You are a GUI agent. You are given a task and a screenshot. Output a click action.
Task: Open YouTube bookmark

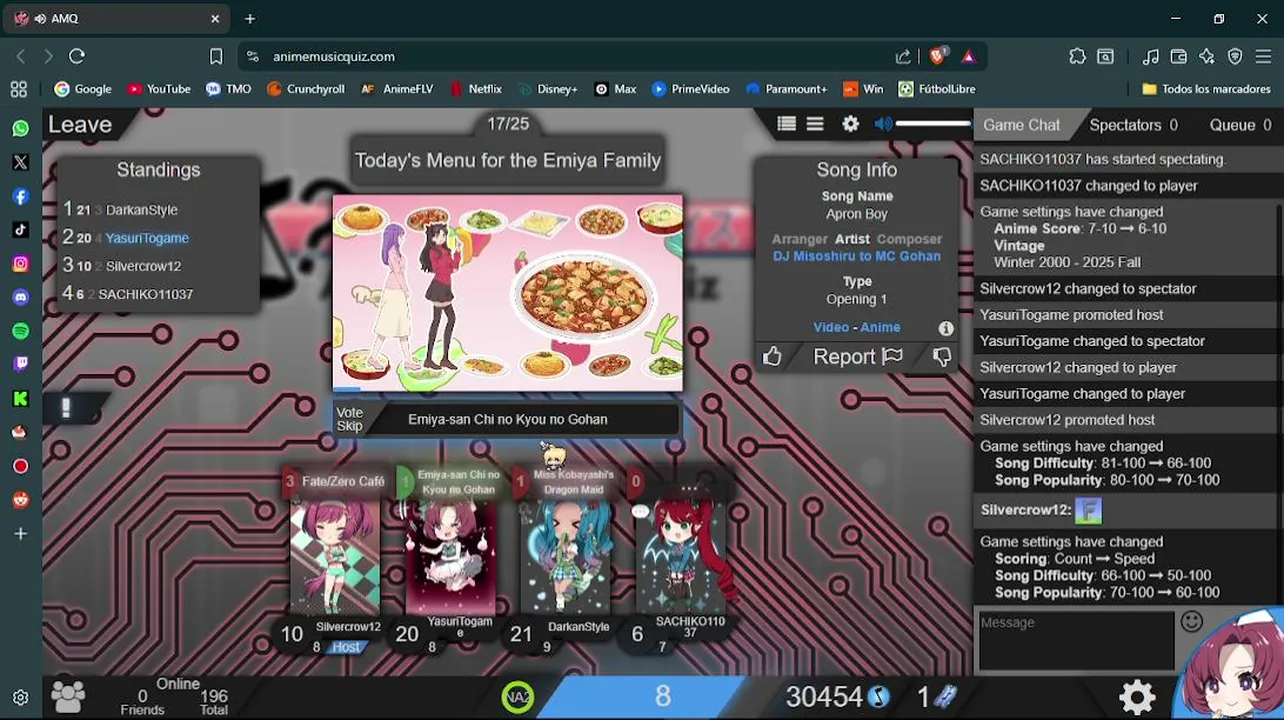pos(158,89)
